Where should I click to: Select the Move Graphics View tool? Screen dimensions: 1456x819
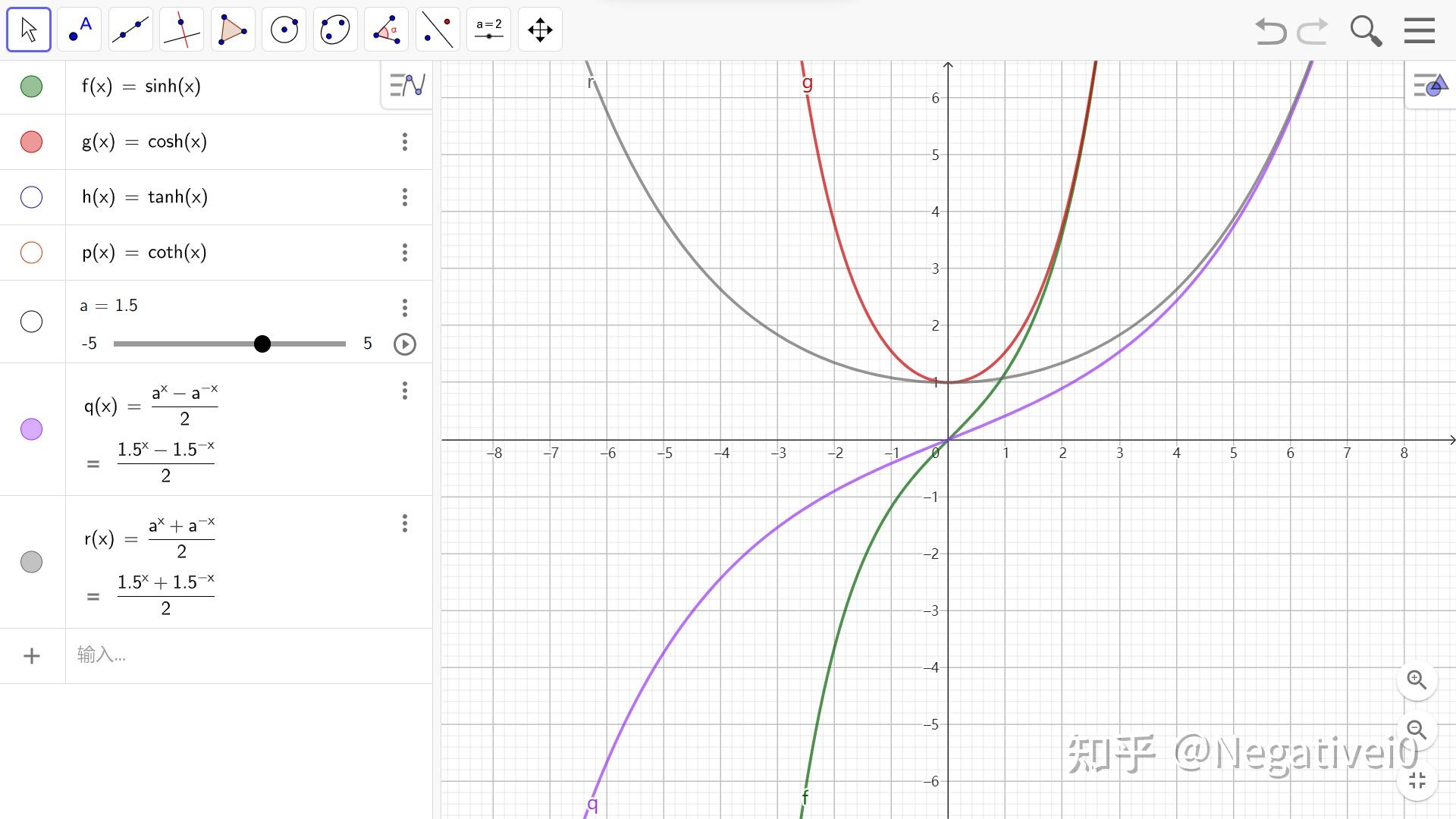pos(540,30)
